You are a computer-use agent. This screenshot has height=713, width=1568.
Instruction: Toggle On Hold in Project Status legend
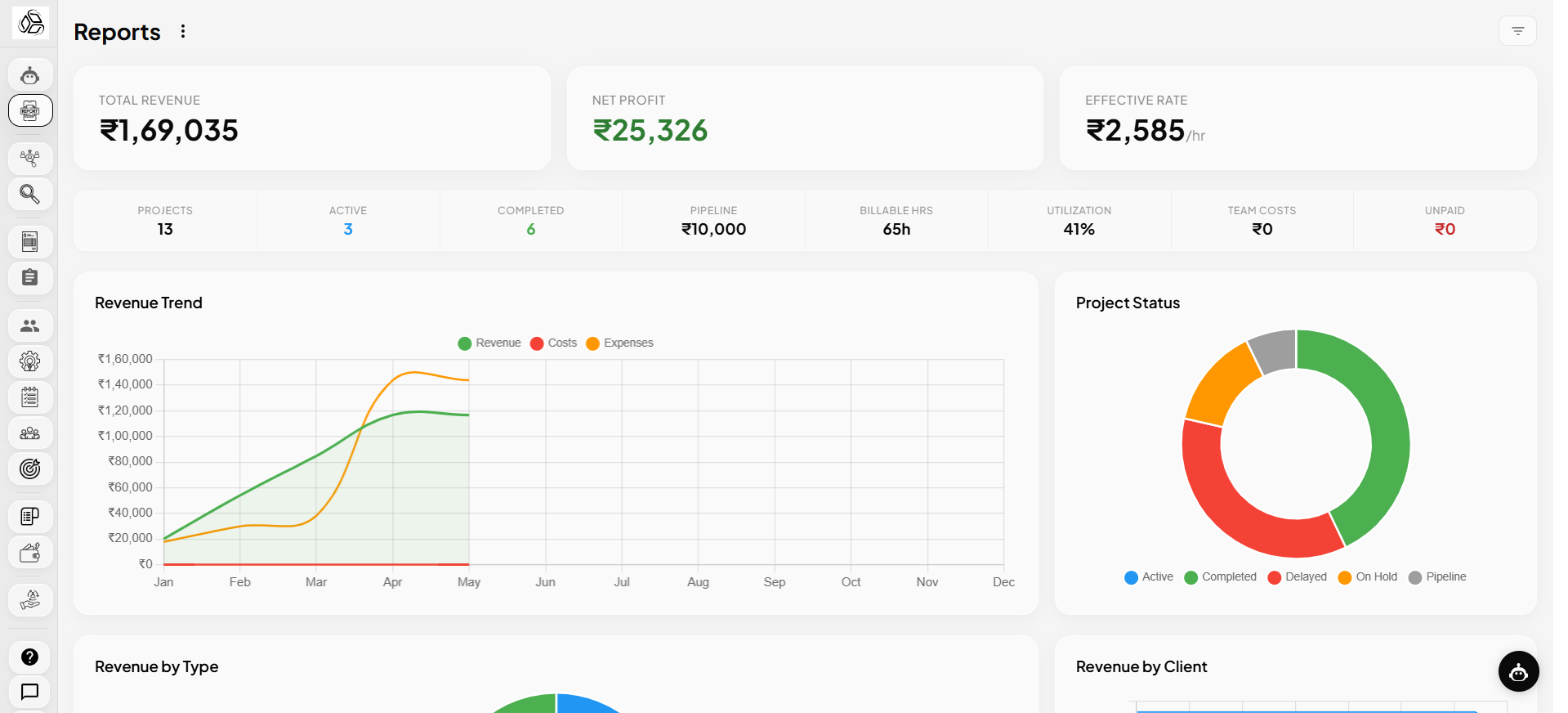click(x=1368, y=577)
